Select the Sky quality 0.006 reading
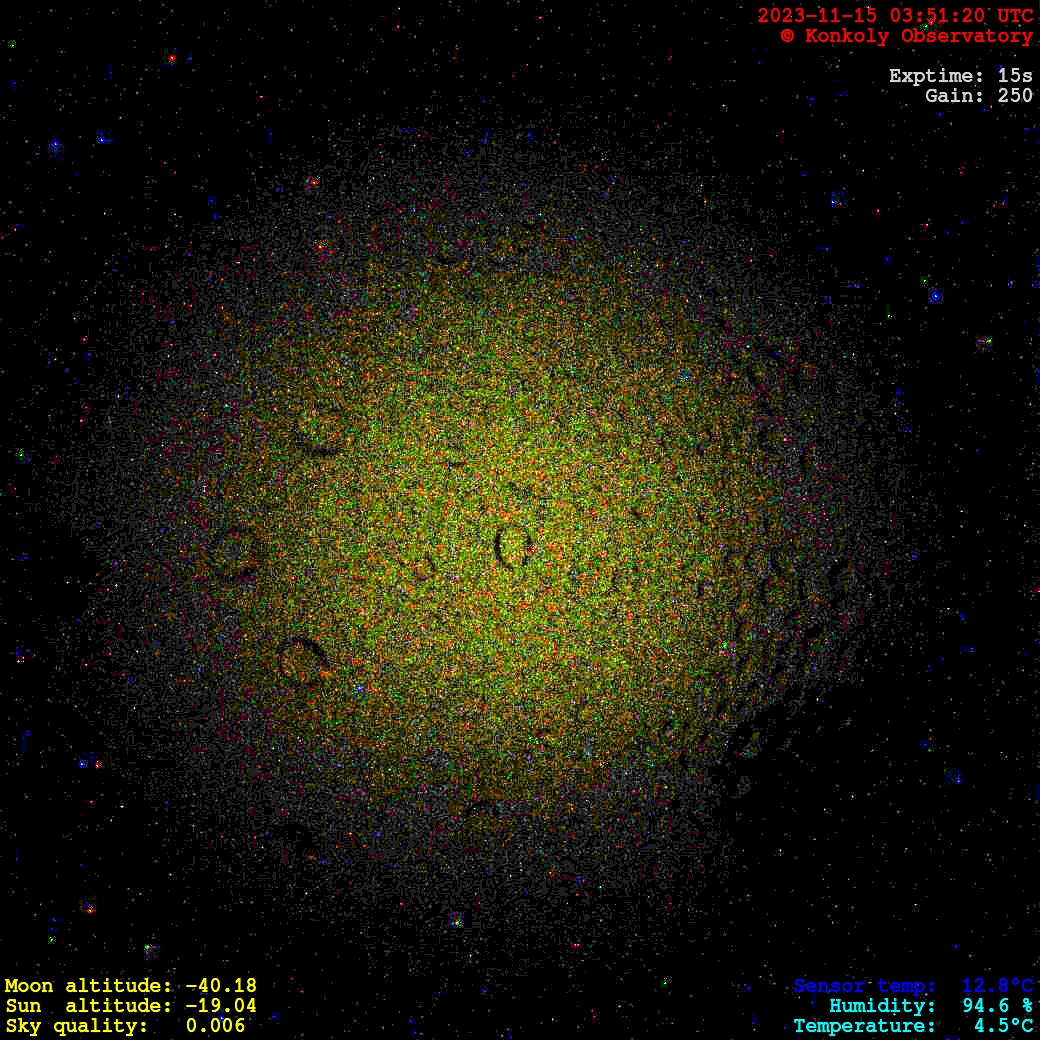The image size is (1040, 1040). (x=125, y=1026)
